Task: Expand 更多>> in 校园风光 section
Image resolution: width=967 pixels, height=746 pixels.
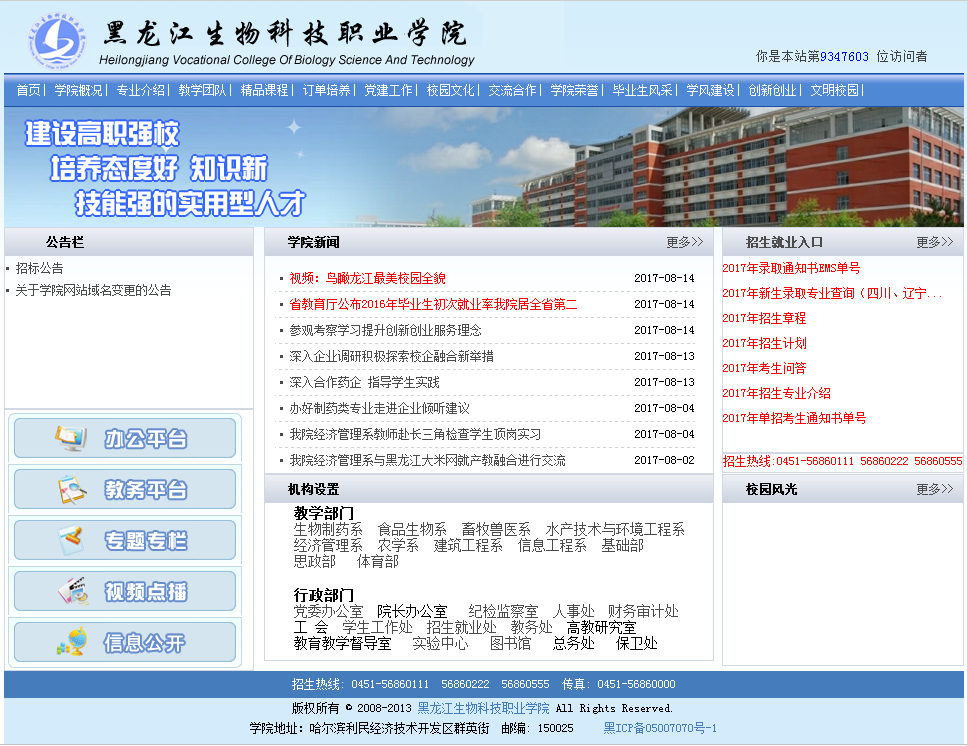Action: [934, 490]
